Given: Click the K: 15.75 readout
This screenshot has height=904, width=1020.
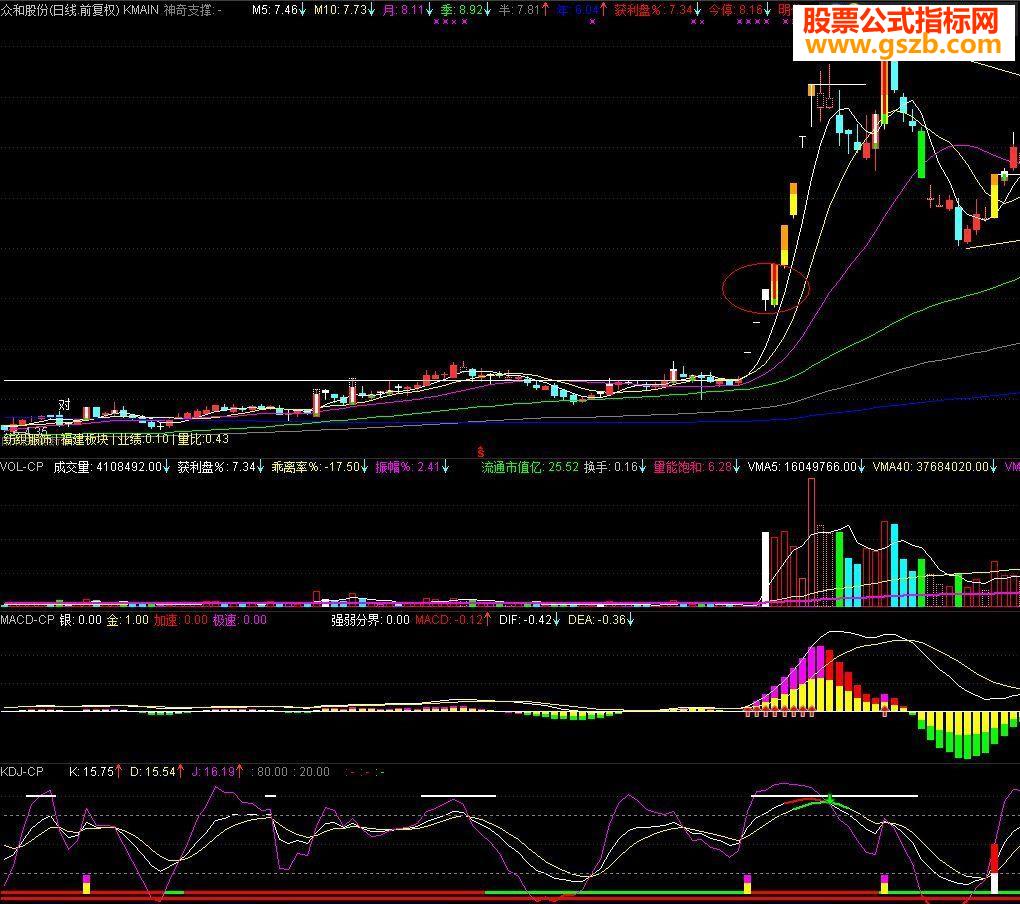Looking at the screenshot, I should pos(96,772).
